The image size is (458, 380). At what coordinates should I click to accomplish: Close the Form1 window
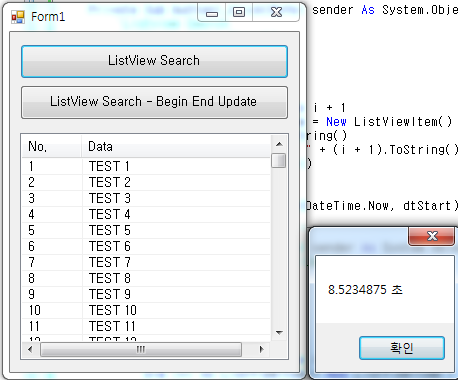pyautogui.click(x=276, y=13)
